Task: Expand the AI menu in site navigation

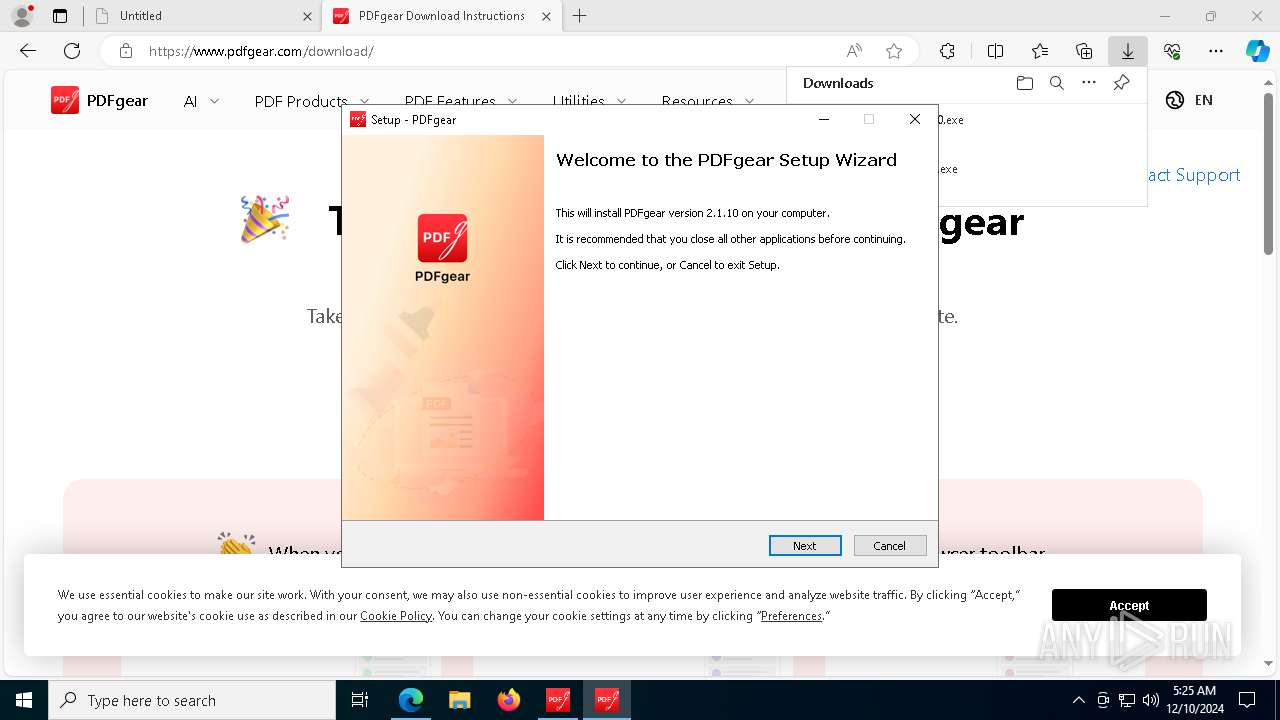Action: (201, 101)
